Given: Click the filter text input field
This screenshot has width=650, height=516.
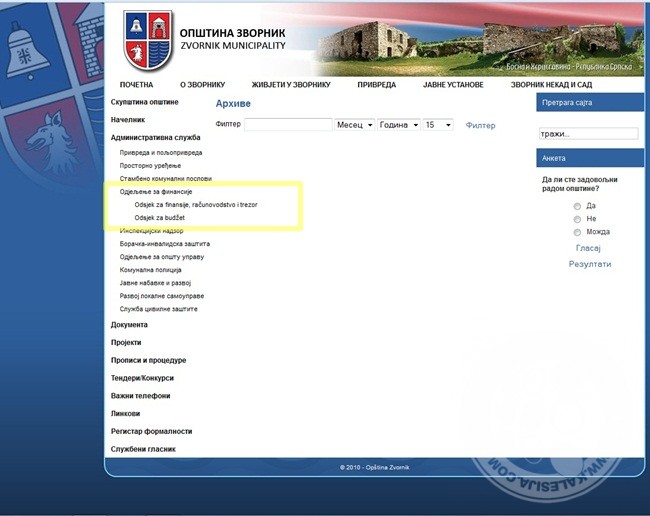Looking at the screenshot, I should point(288,125).
